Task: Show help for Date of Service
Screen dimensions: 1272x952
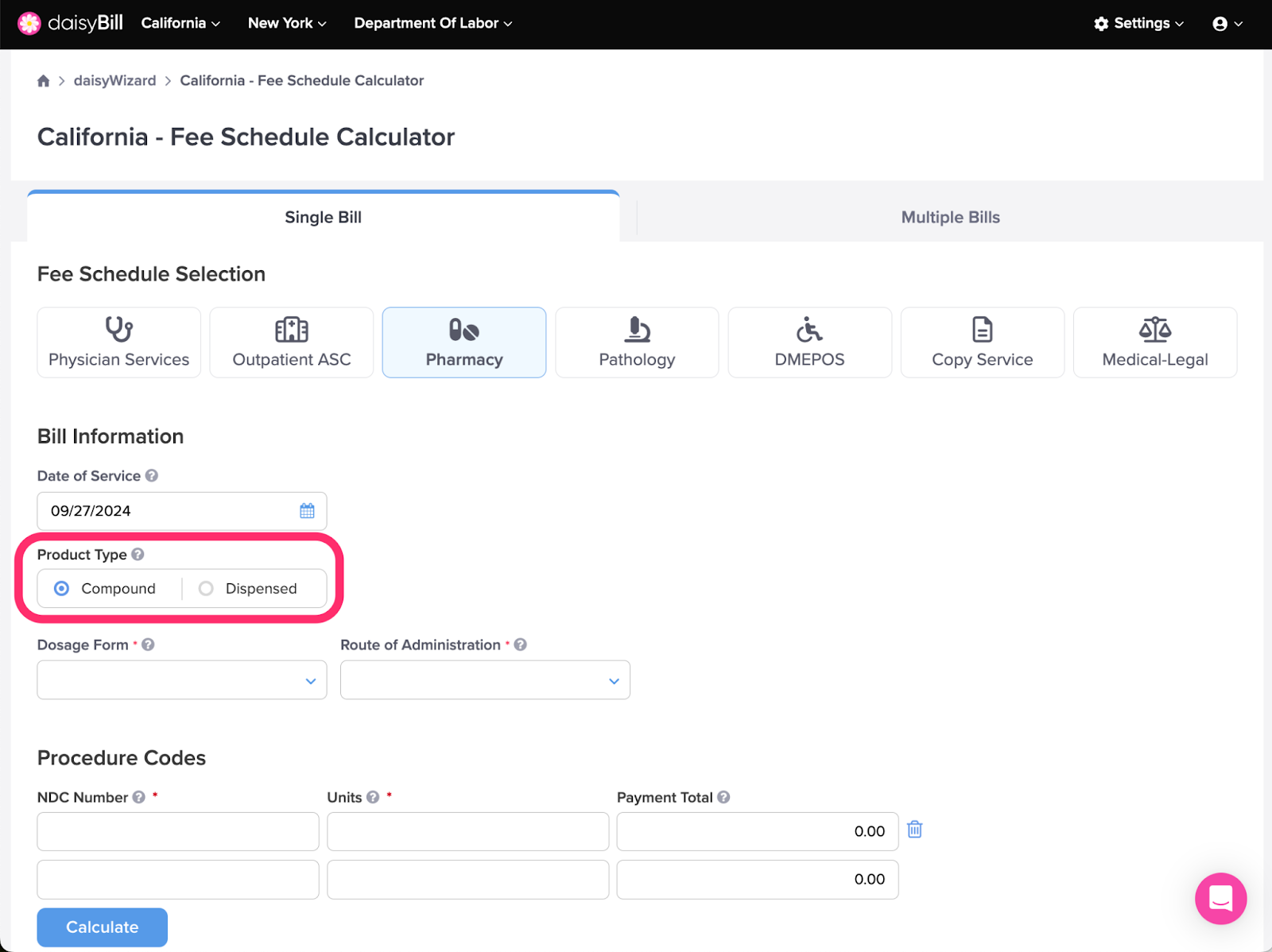Action: click(152, 476)
